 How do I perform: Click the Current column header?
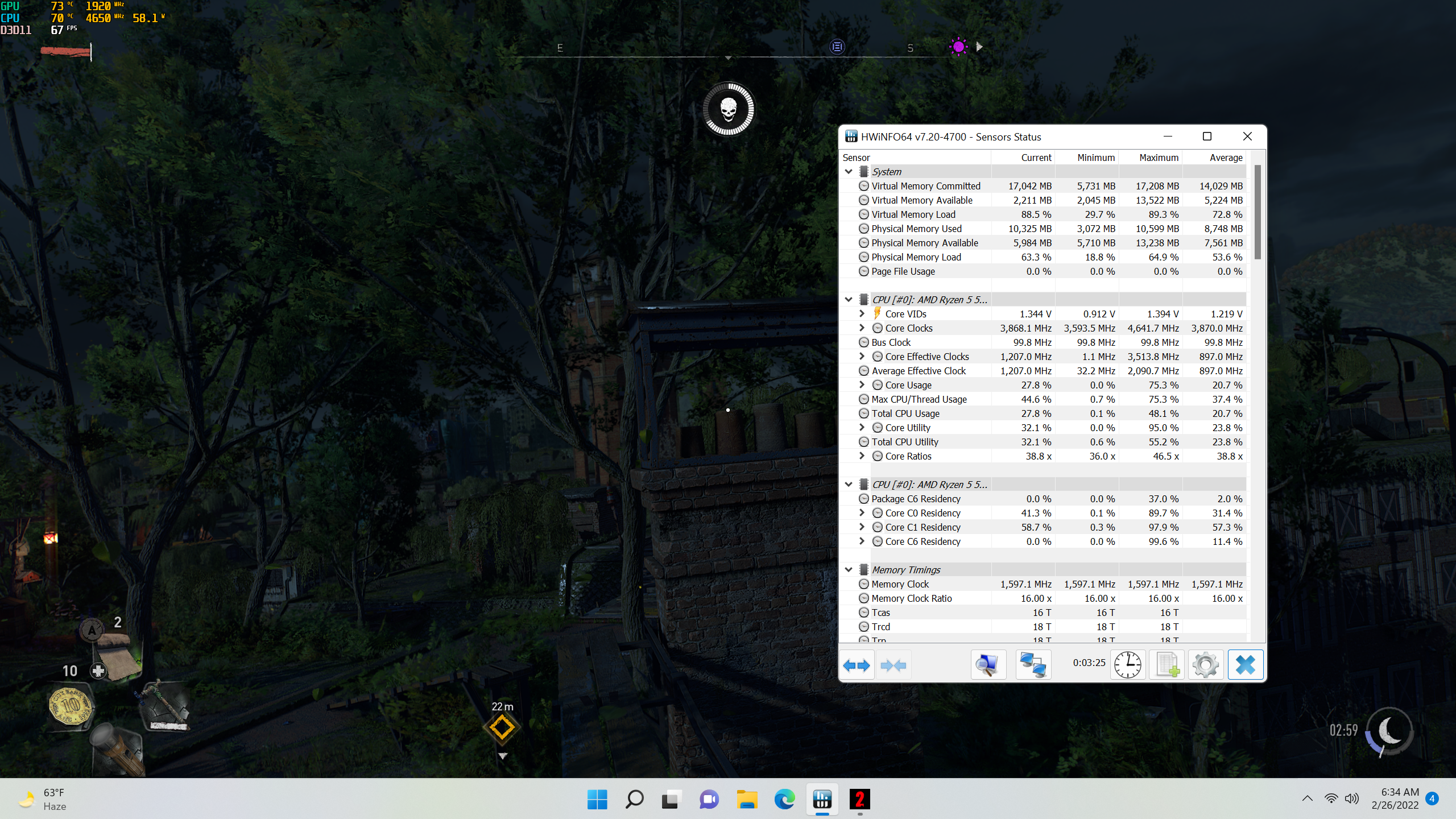[1023, 158]
